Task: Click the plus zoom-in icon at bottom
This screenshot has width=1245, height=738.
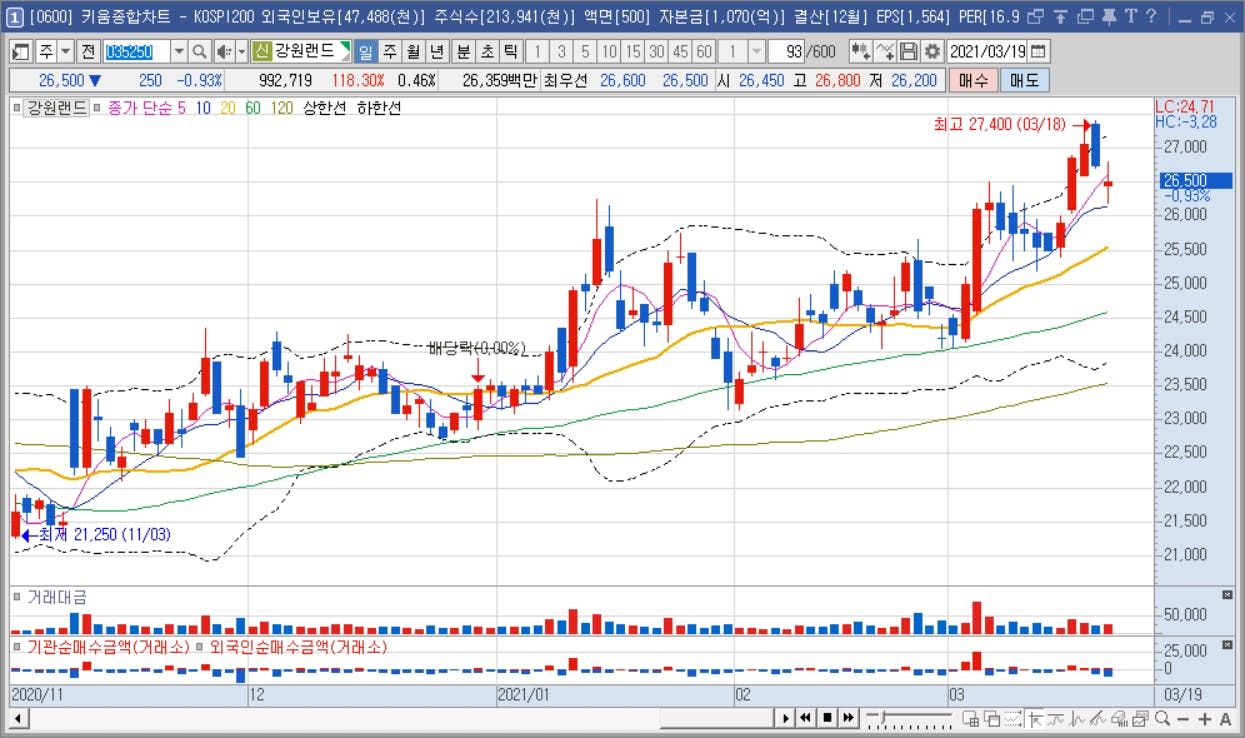Action: coord(1204,718)
